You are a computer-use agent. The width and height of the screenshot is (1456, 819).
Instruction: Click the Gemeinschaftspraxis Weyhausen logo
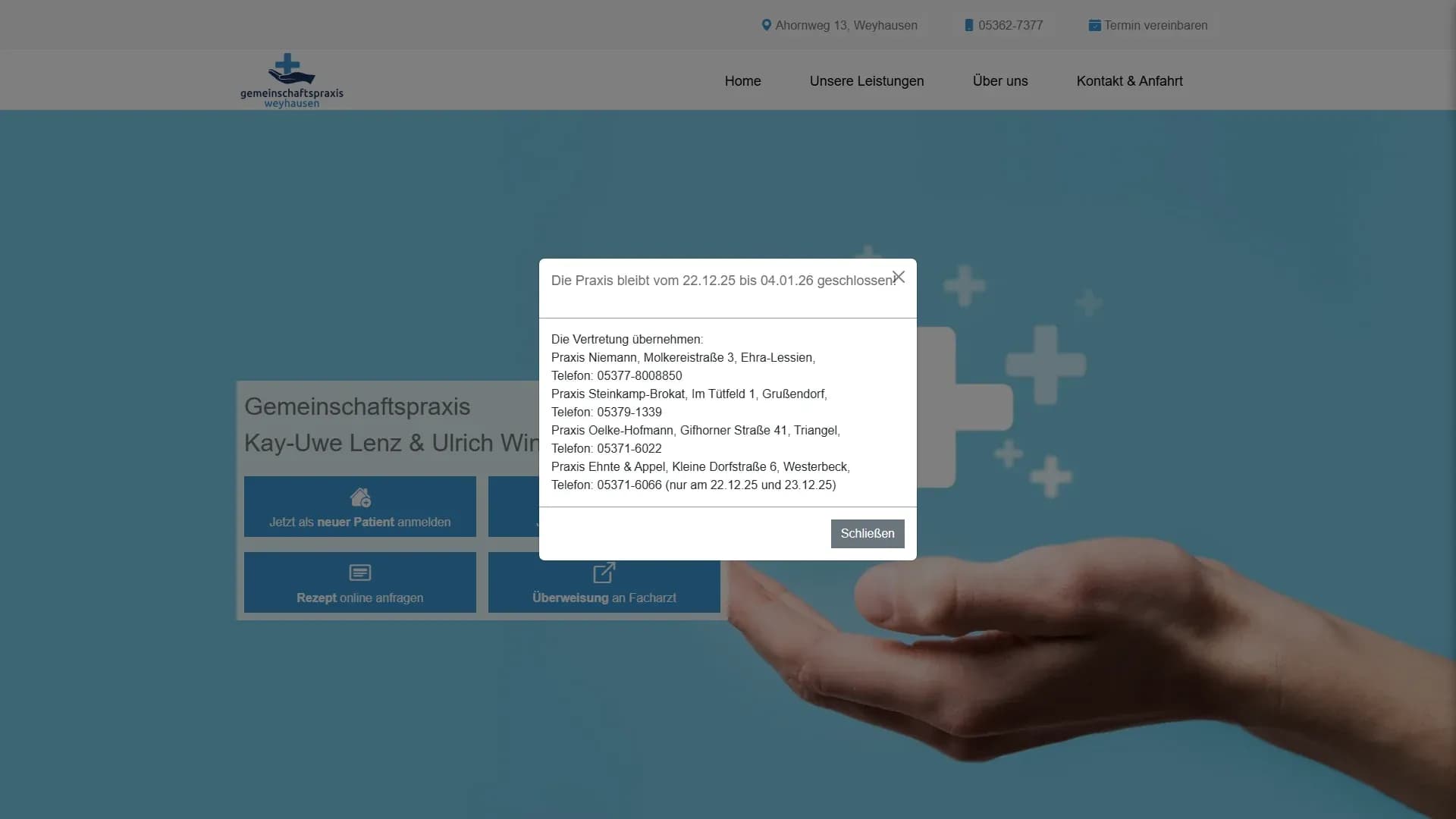click(x=292, y=80)
